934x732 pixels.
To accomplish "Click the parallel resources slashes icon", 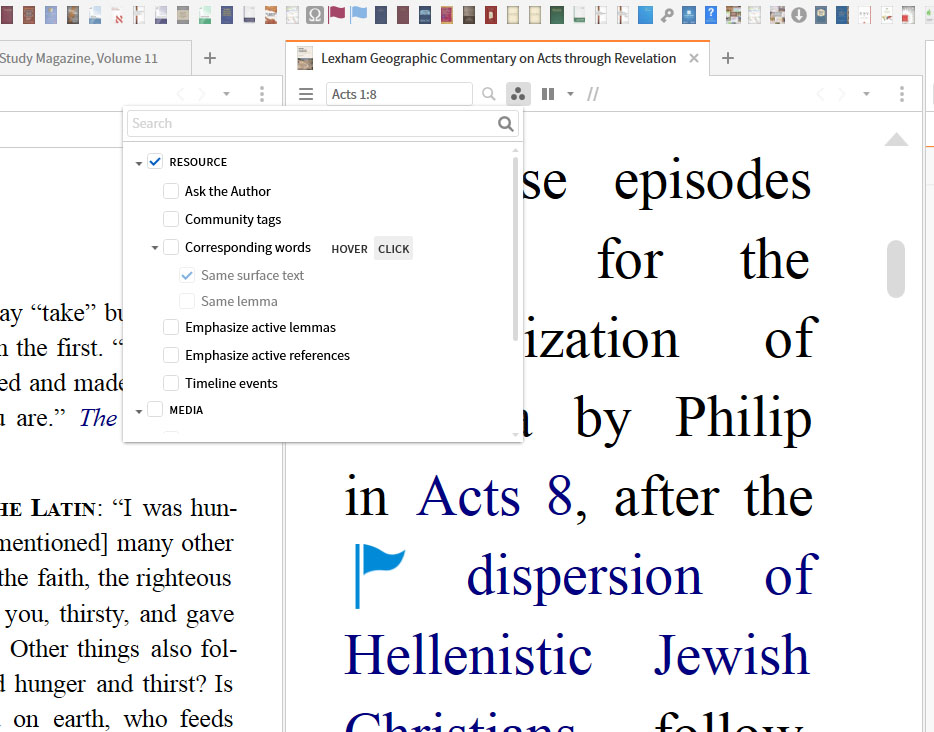I will 593,94.
